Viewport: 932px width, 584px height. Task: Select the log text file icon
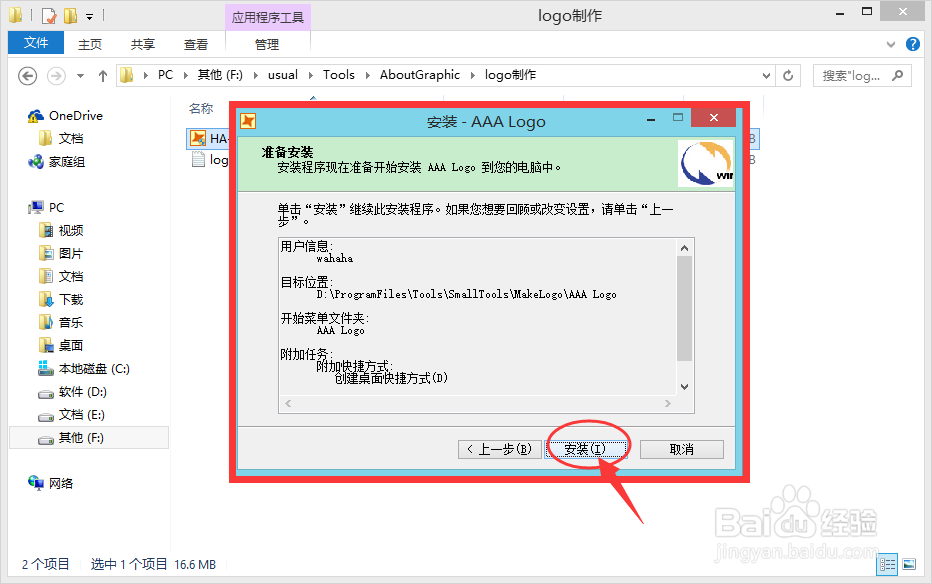coord(198,159)
